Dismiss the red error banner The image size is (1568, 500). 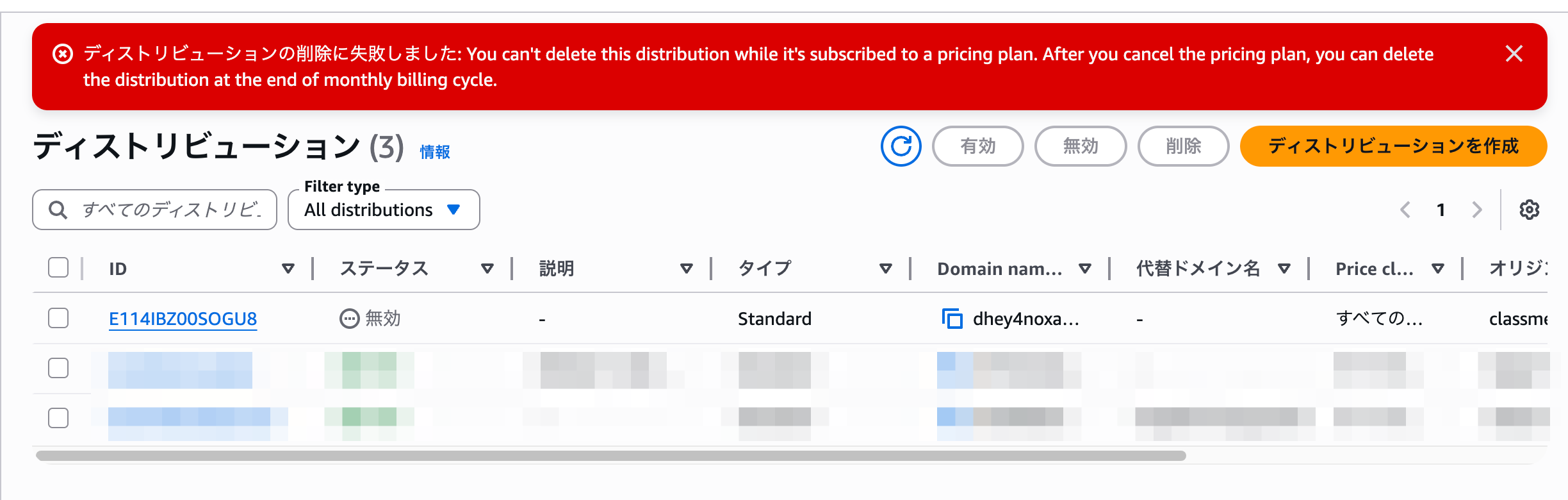(1514, 54)
